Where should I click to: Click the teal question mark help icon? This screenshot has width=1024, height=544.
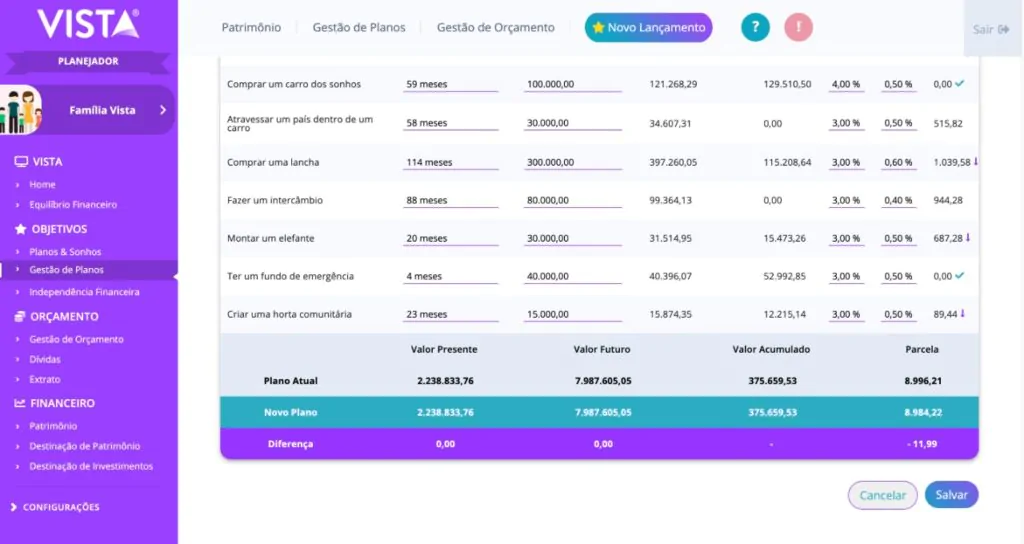(755, 28)
